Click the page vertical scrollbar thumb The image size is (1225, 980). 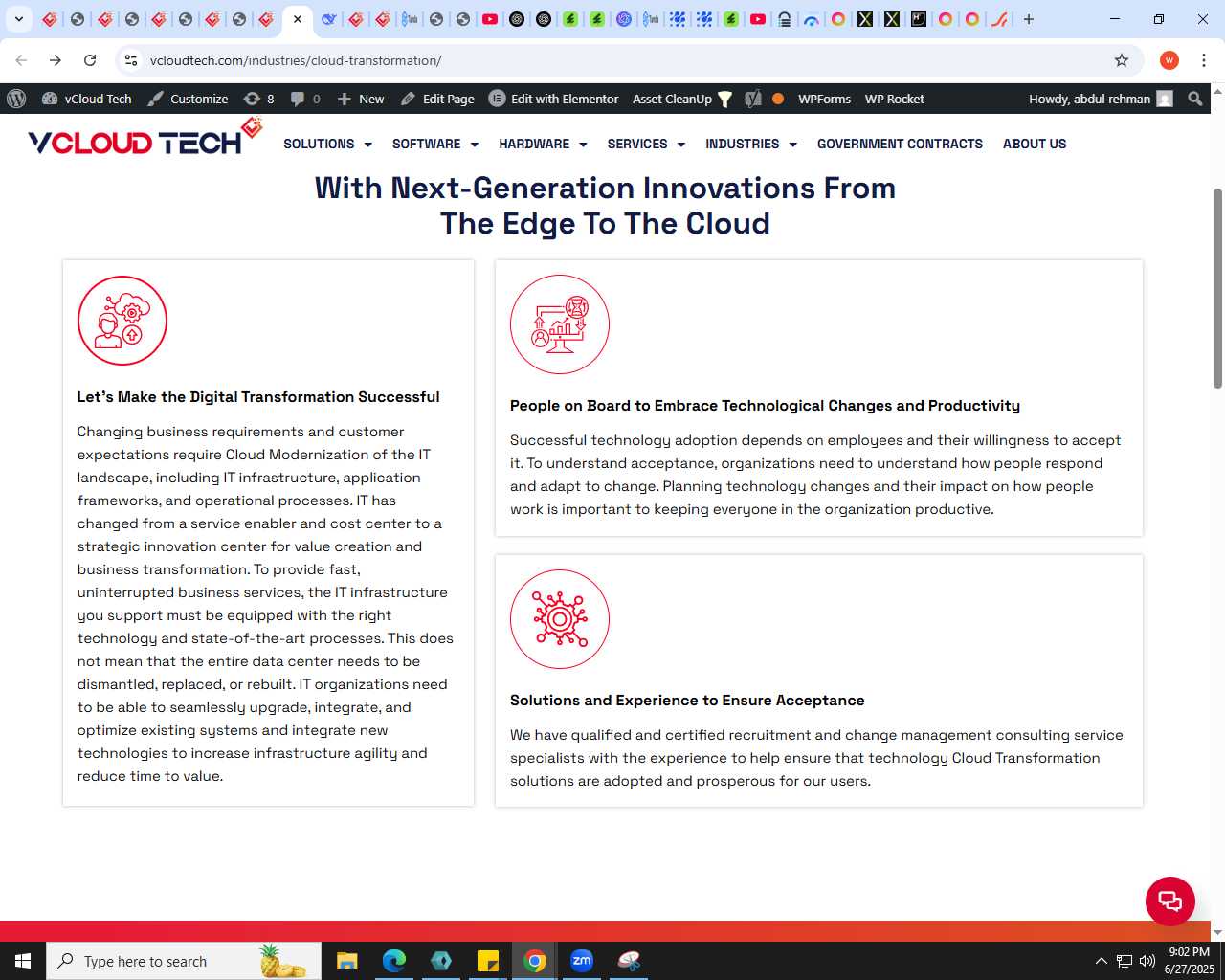[x=1217, y=287]
